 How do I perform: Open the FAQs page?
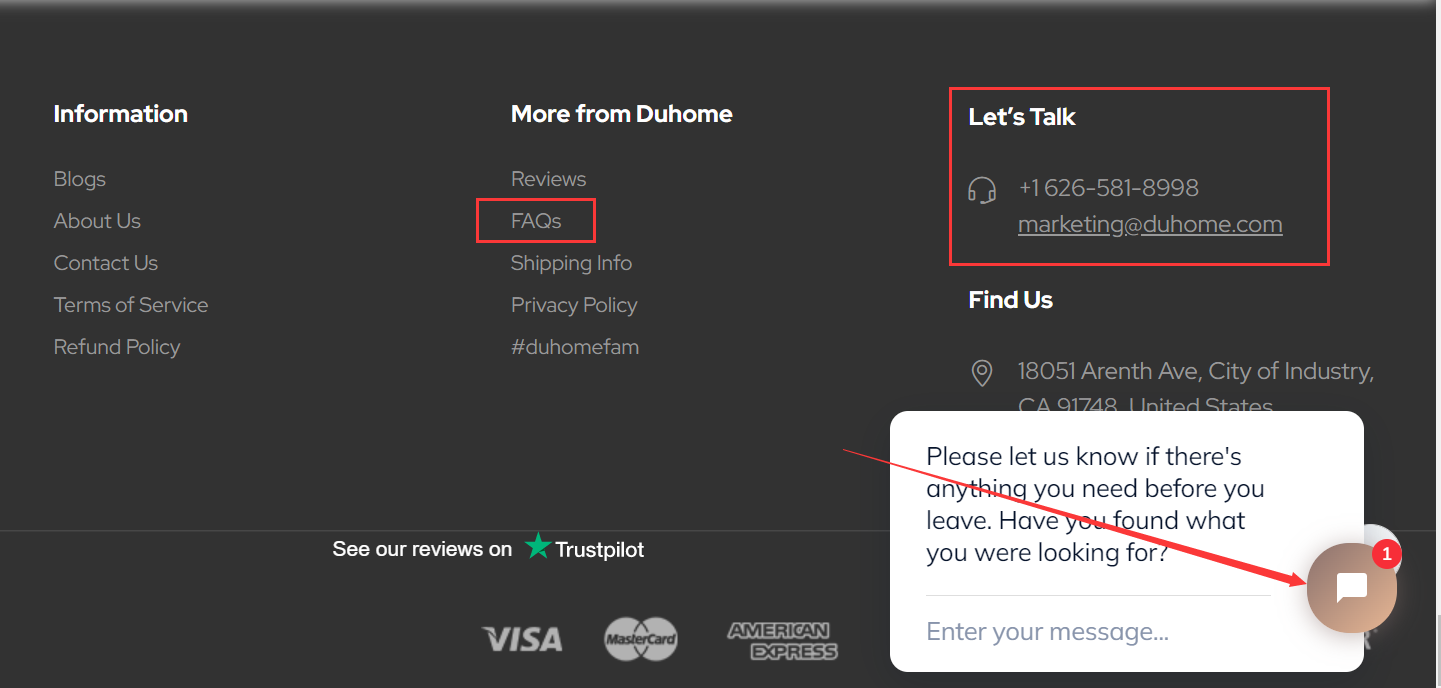click(536, 221)
